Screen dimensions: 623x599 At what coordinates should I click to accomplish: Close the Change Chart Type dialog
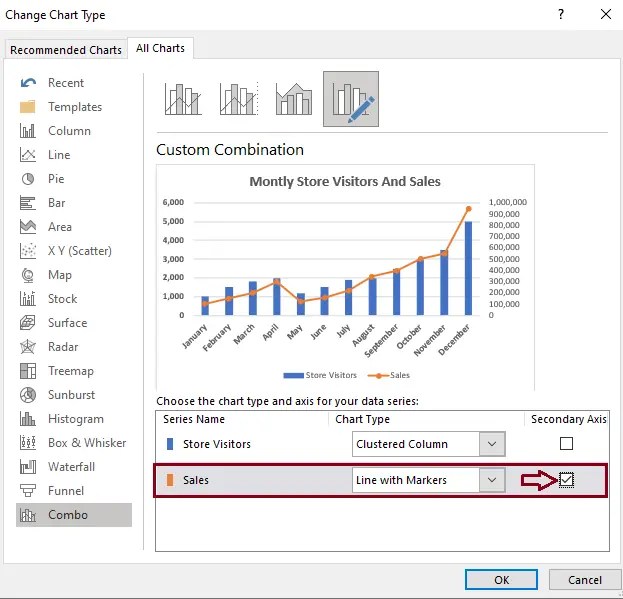coord(606,14)
